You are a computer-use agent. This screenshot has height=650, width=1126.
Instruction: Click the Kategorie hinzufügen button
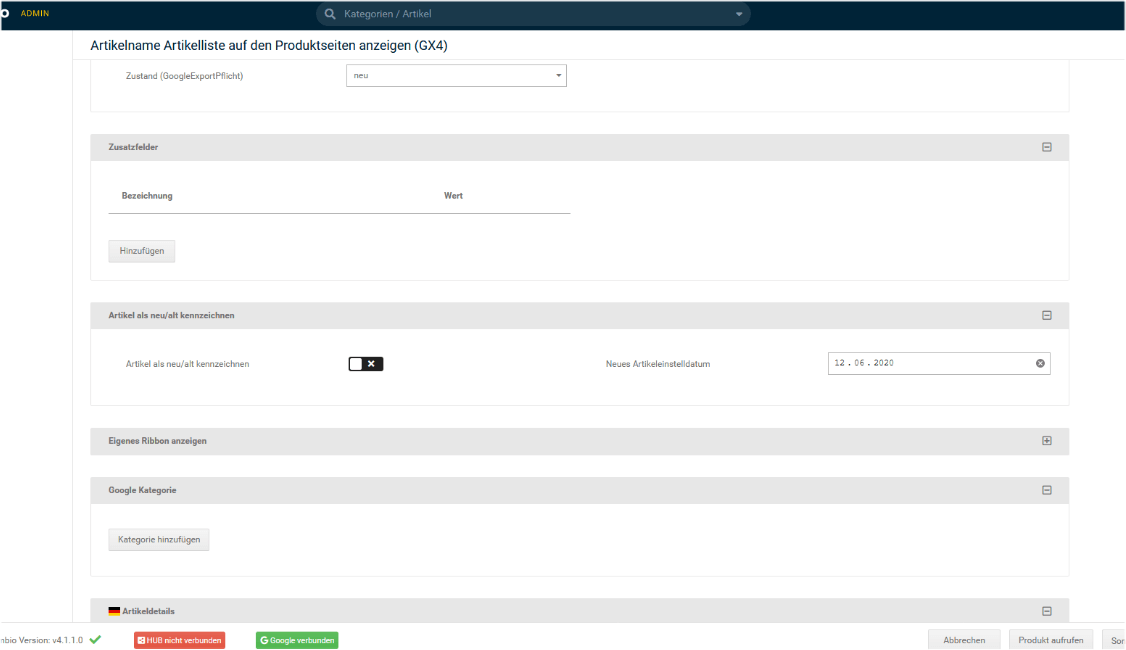159,540
